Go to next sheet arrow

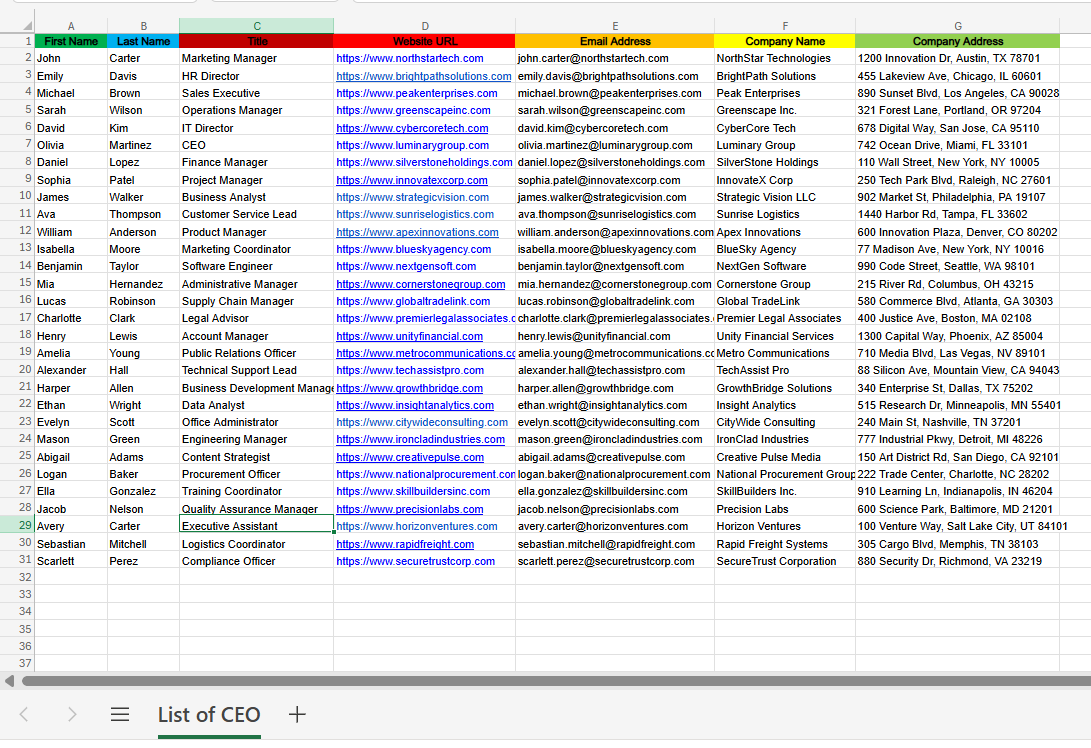point(72,714)
